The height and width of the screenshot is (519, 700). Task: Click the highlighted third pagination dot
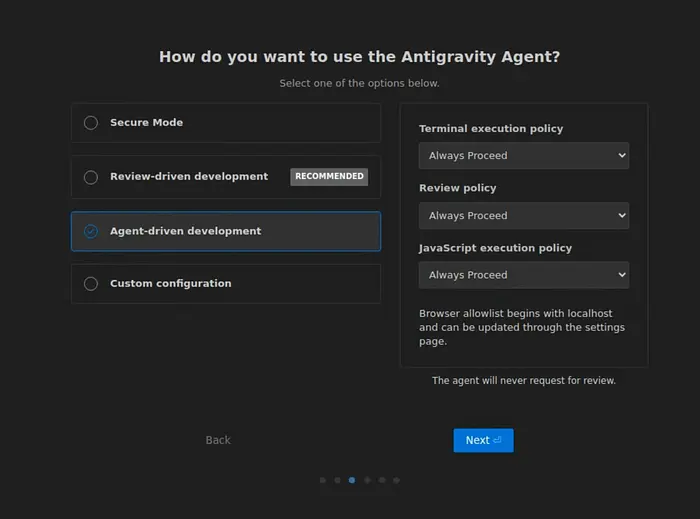[x=352, y=480]
